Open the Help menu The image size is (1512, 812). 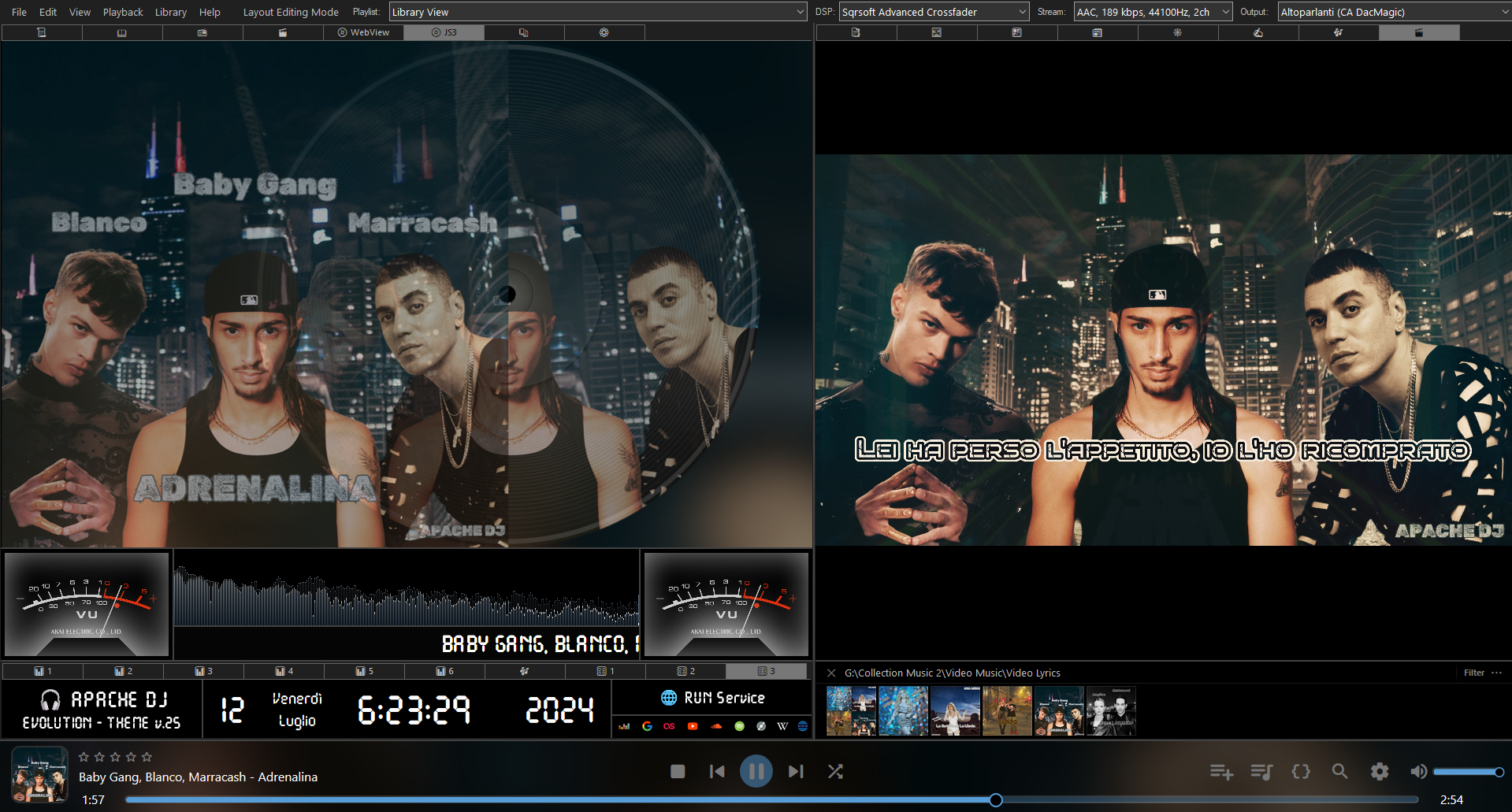pos(210,12)
